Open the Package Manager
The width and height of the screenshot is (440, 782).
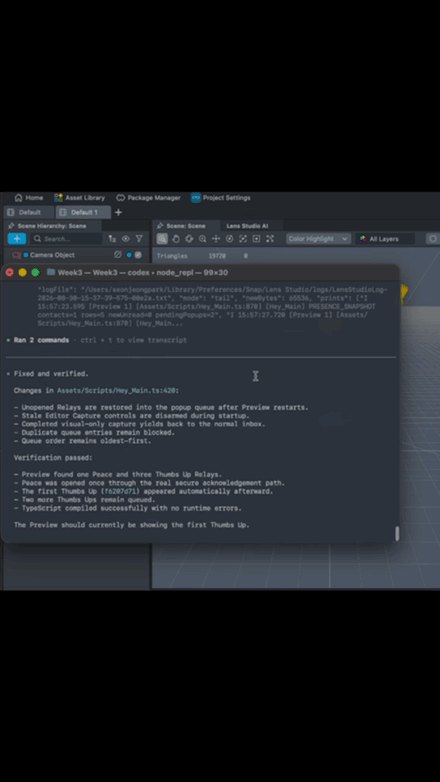pos(148,197)
